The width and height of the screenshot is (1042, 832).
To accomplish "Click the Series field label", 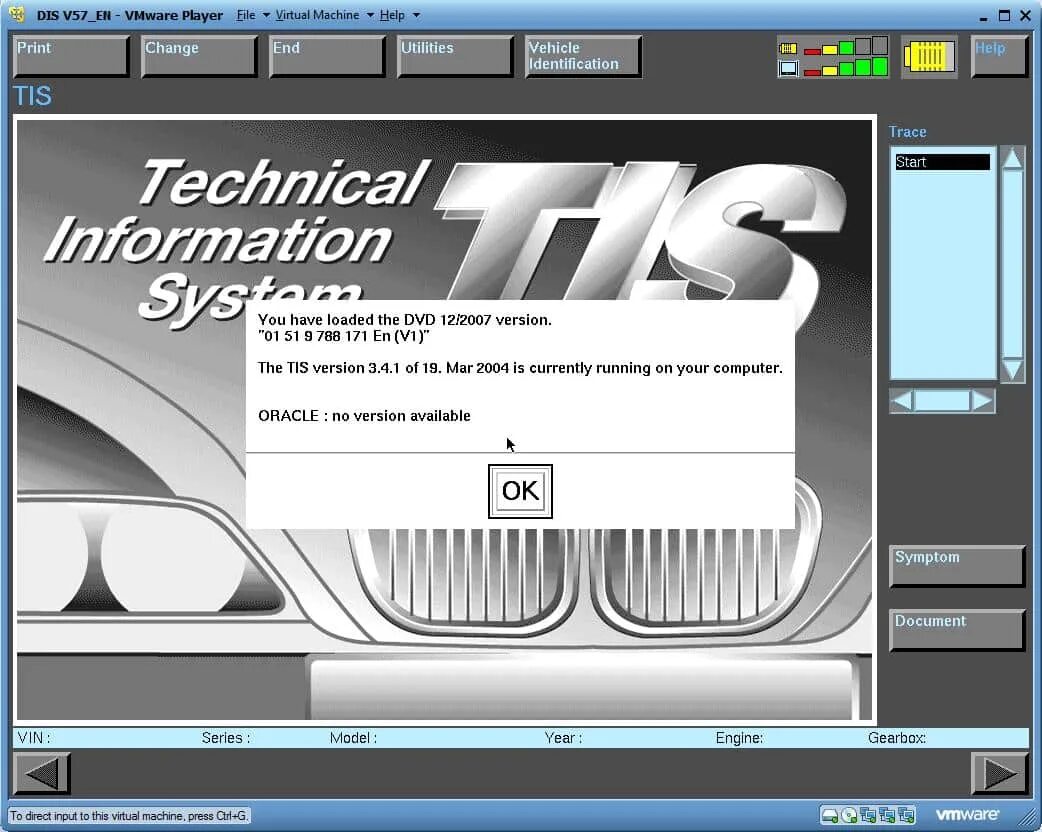I will (226, 738).
